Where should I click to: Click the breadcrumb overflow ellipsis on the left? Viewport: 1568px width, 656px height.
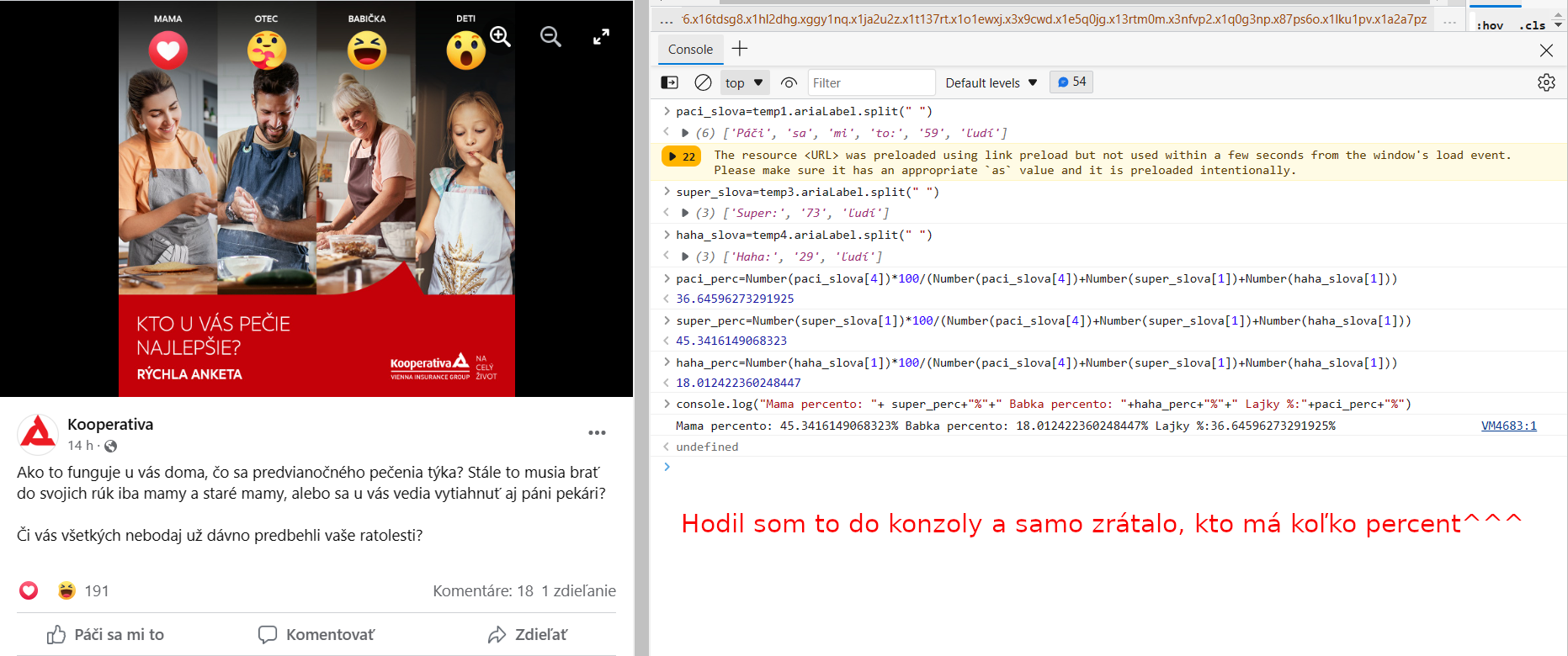pos(667,20)
